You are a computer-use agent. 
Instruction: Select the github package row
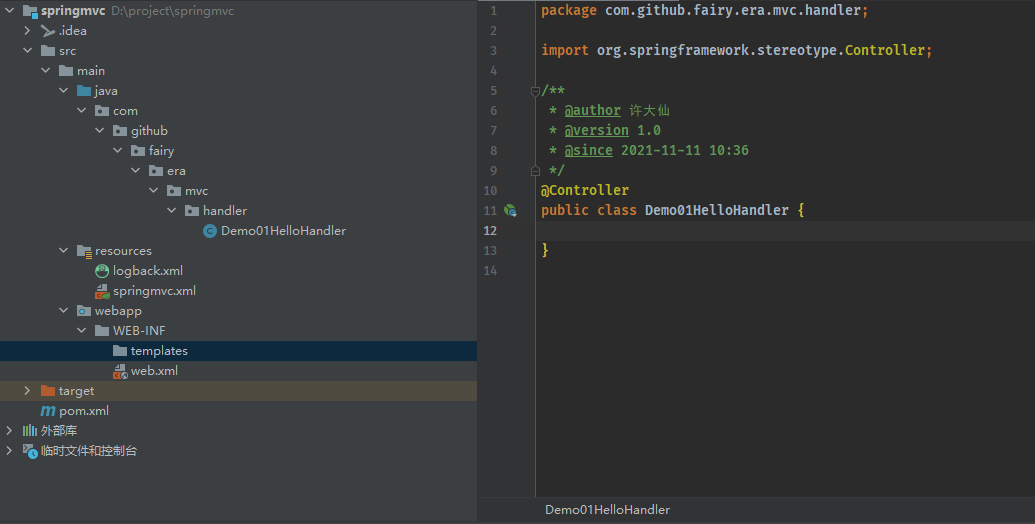(238, 131)
